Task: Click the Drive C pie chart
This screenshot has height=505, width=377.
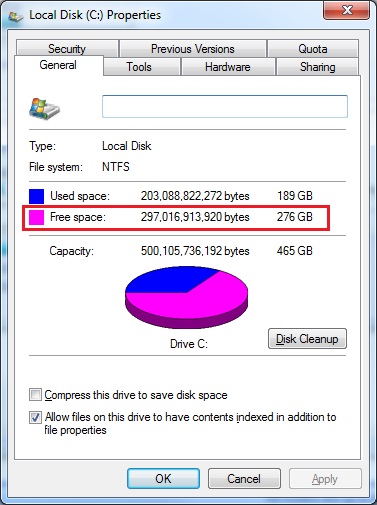Action: coord(187,297)
